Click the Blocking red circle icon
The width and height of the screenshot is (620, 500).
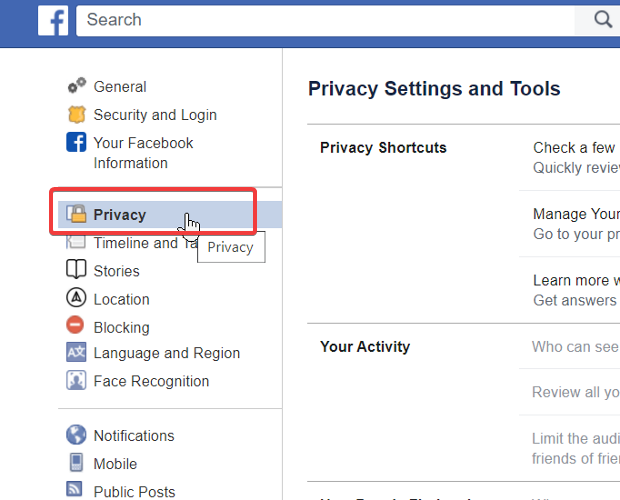[x=76, y=326]
